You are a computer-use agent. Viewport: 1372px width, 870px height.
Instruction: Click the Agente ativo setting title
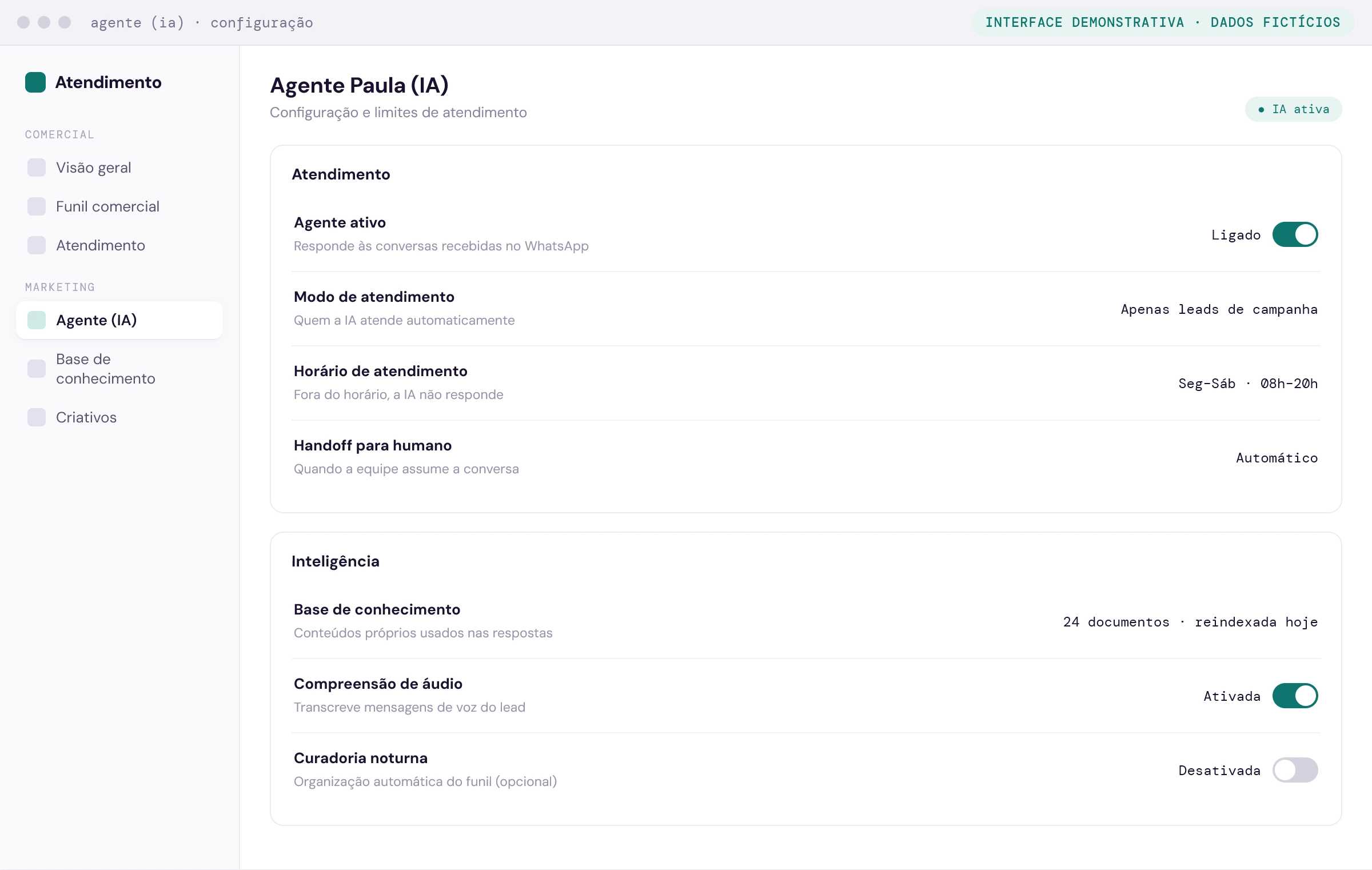point(340,222)
